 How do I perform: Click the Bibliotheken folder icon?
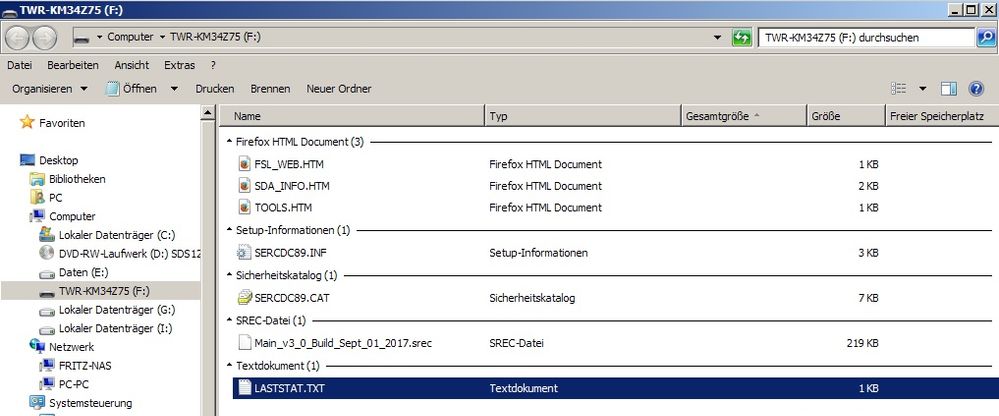pos(37,179)
